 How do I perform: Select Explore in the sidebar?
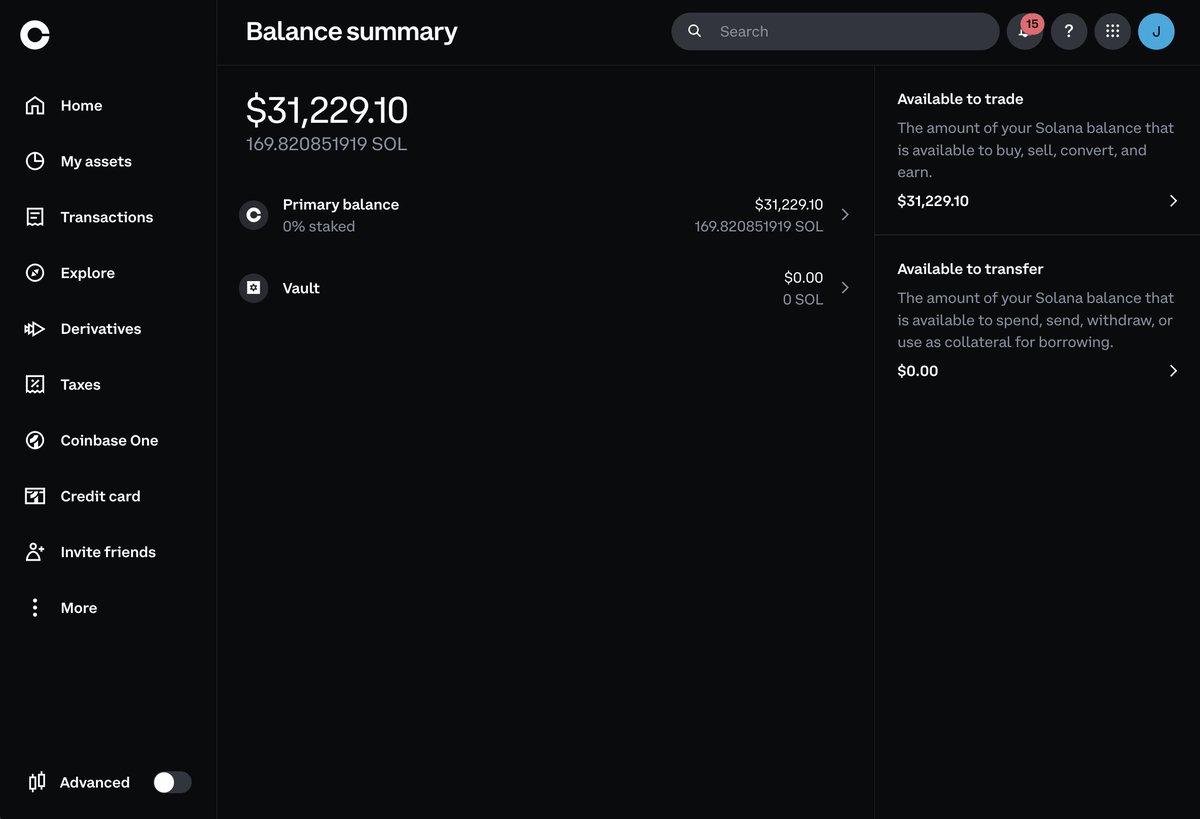pos(88,273)
